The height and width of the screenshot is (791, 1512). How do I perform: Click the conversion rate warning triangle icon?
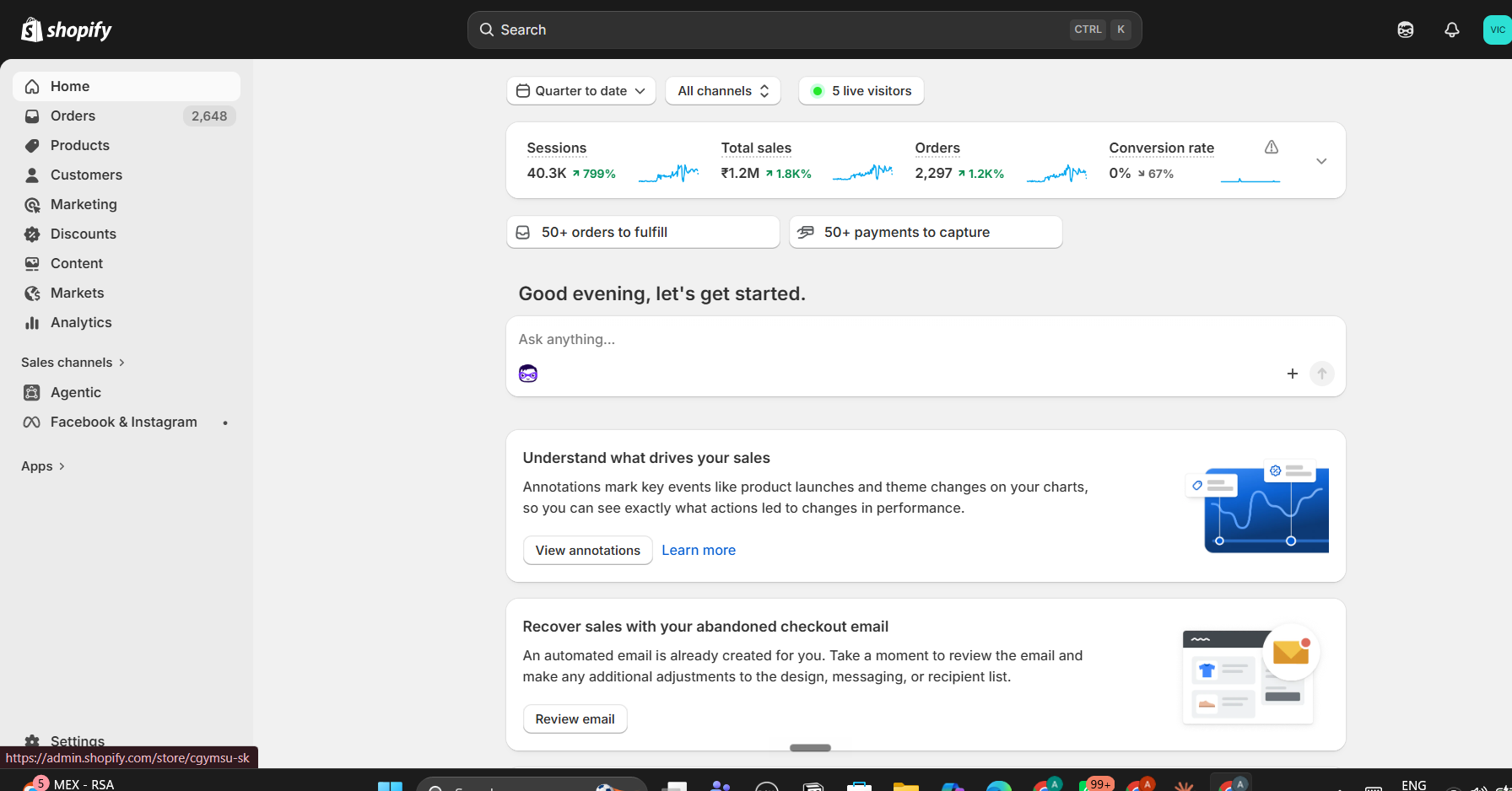click(1272, 147)
